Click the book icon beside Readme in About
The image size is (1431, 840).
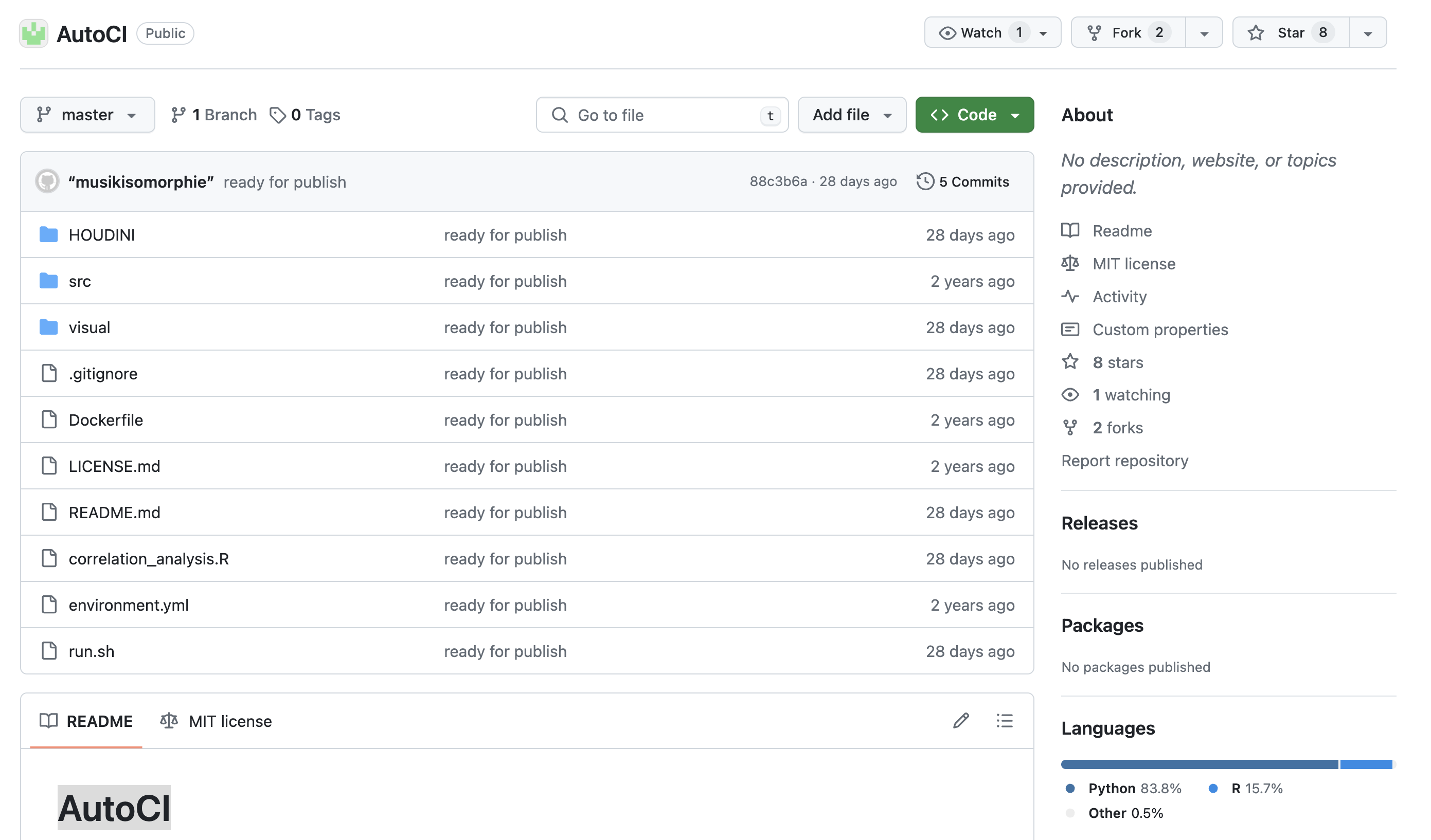1070,230
